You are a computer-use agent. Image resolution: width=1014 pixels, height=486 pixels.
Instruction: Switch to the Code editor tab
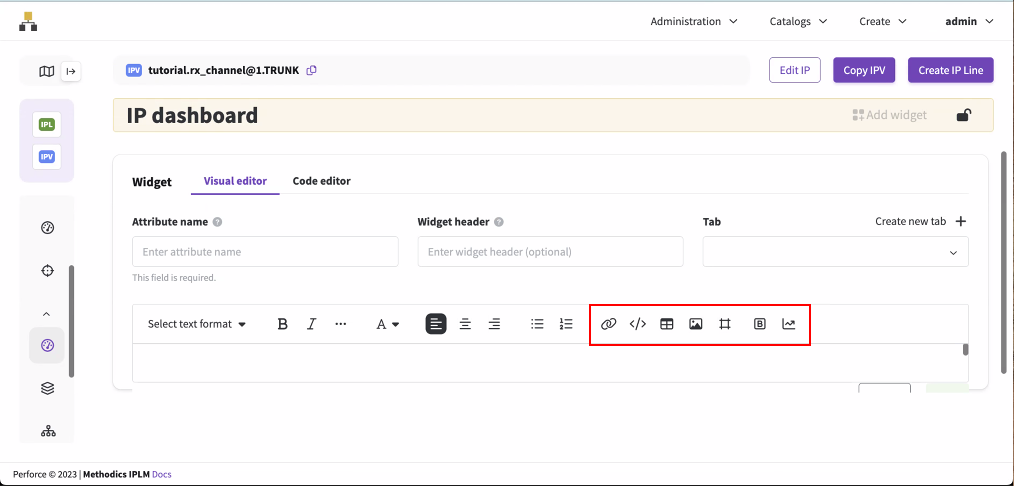point(321,181)
